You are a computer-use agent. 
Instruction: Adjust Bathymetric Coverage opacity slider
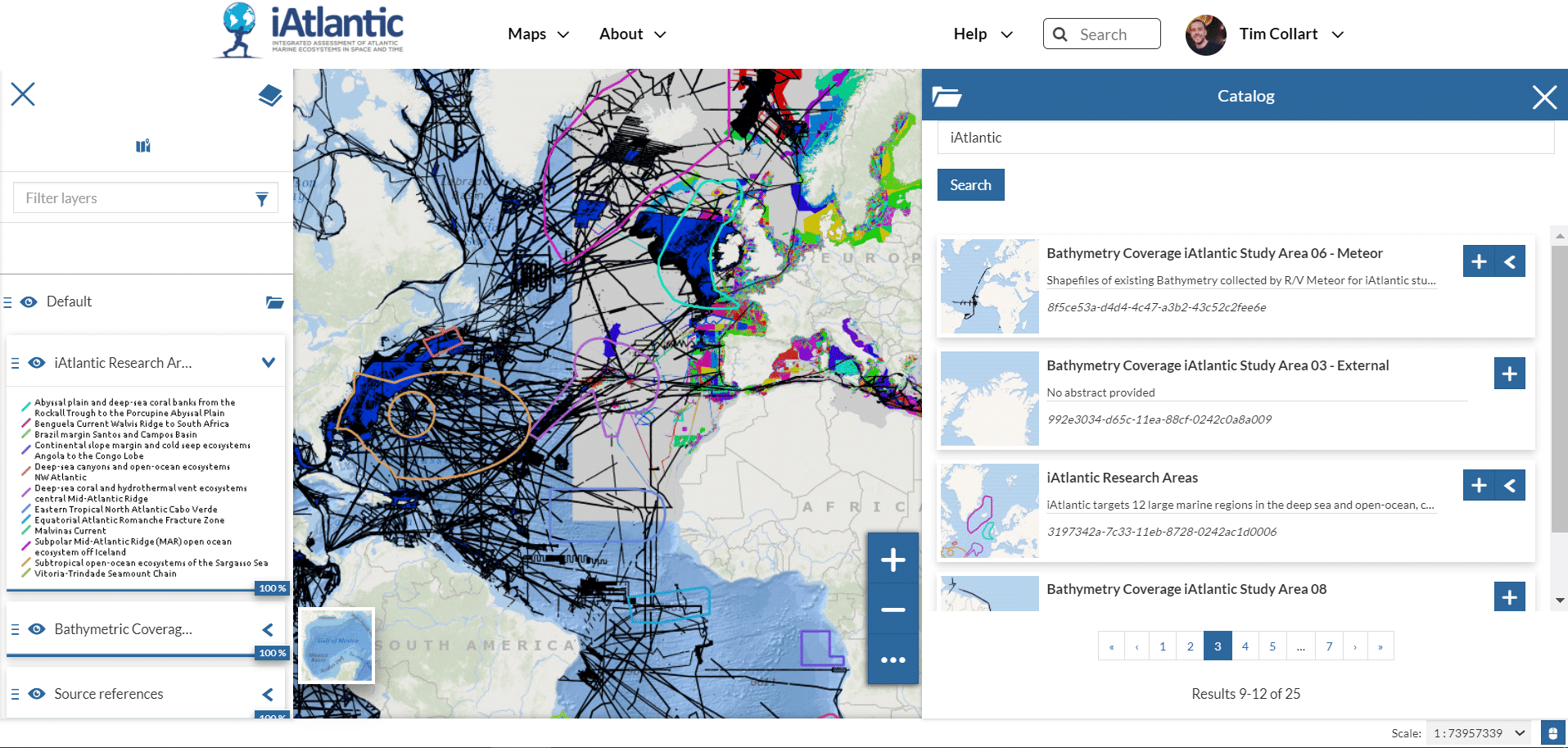point(147,654)
